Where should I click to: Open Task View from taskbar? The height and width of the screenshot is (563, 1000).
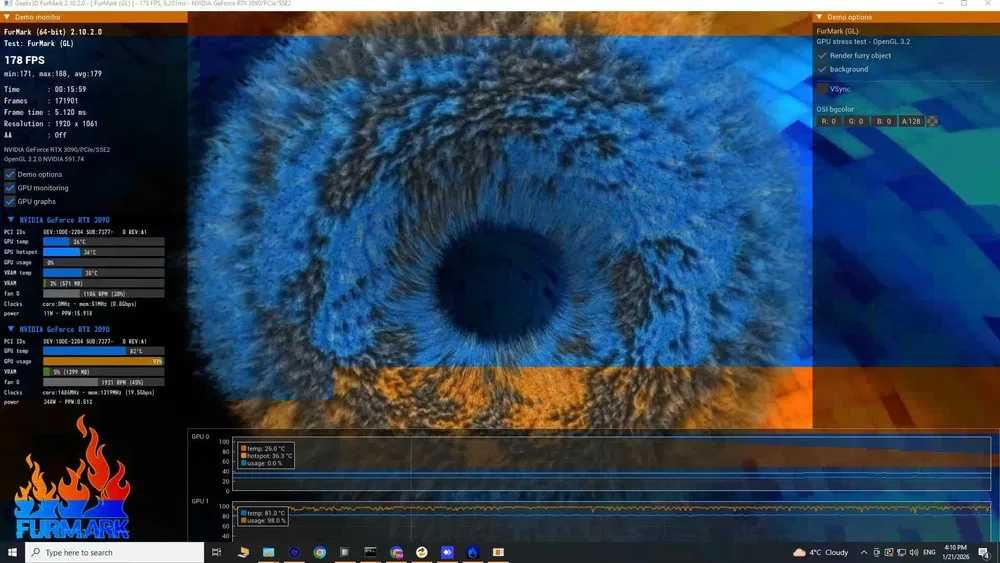(216, 552)
